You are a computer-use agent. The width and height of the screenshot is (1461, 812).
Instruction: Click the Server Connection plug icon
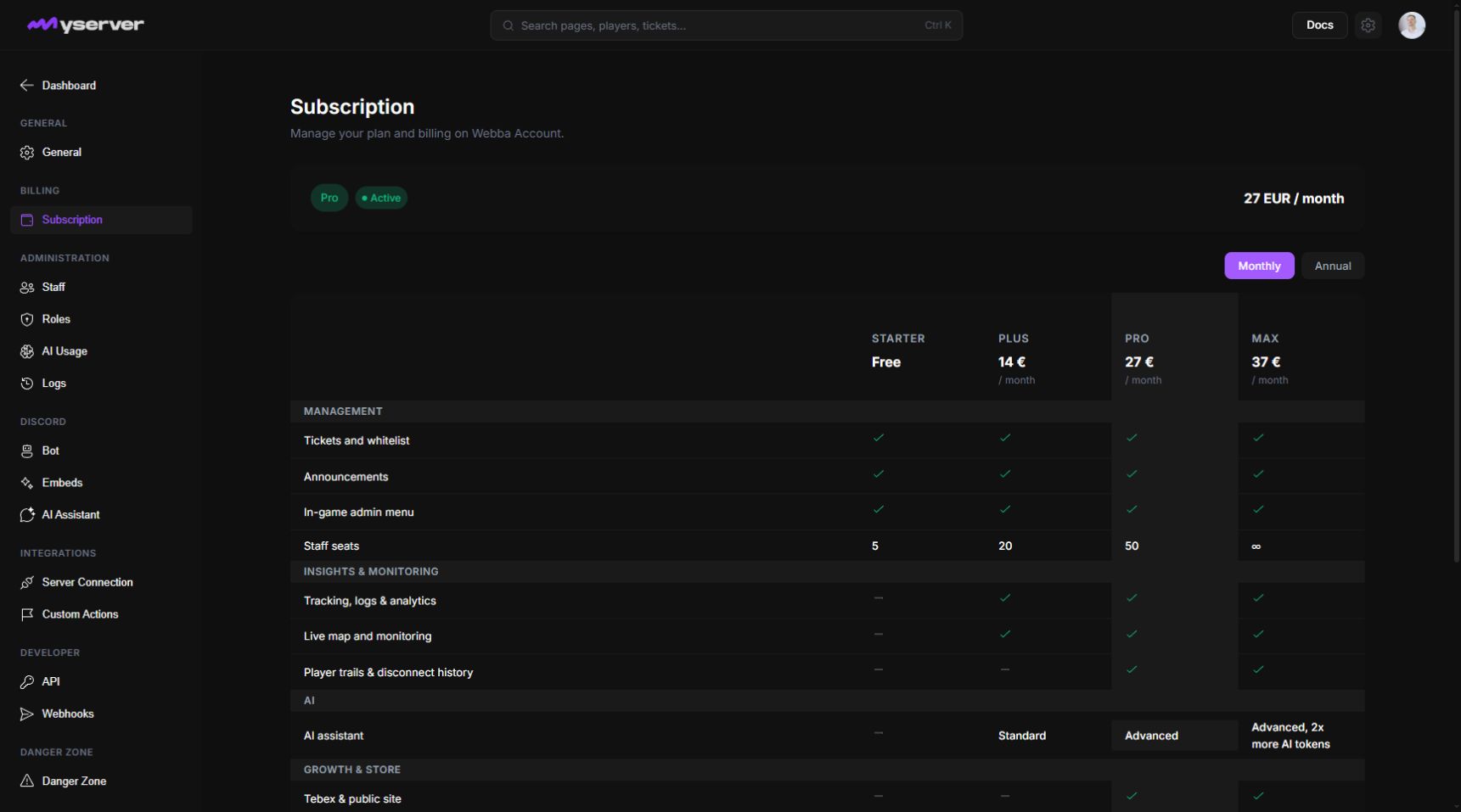pyautogui.click(x=27, y=583)
